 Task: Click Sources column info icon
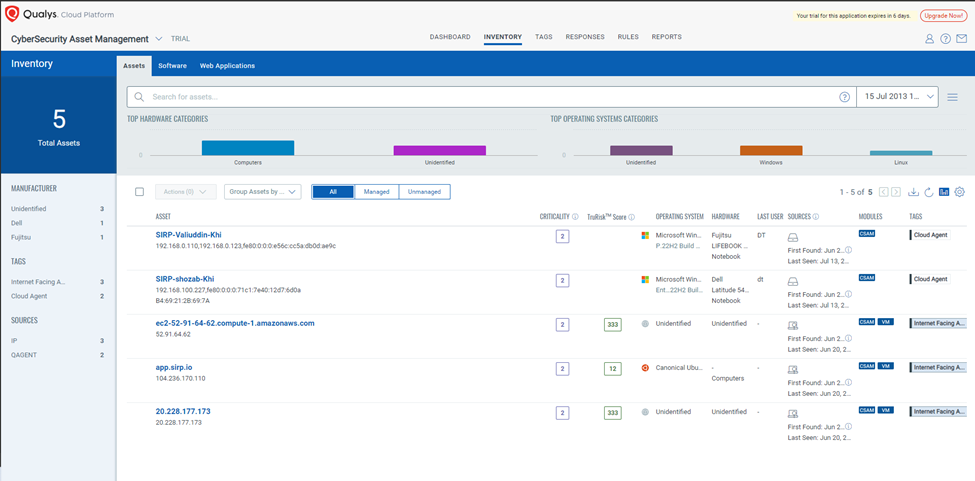click(x=815, y=217)
